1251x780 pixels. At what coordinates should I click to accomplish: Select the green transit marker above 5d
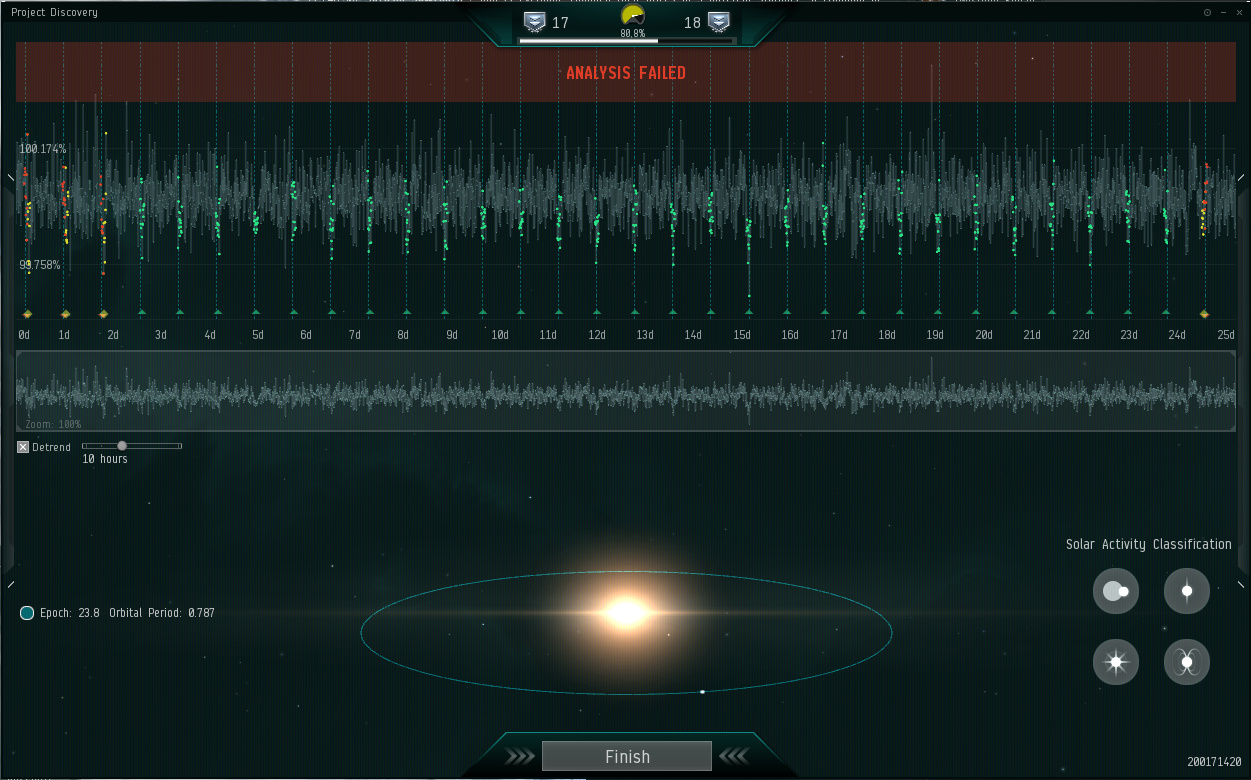coord(255,313)
